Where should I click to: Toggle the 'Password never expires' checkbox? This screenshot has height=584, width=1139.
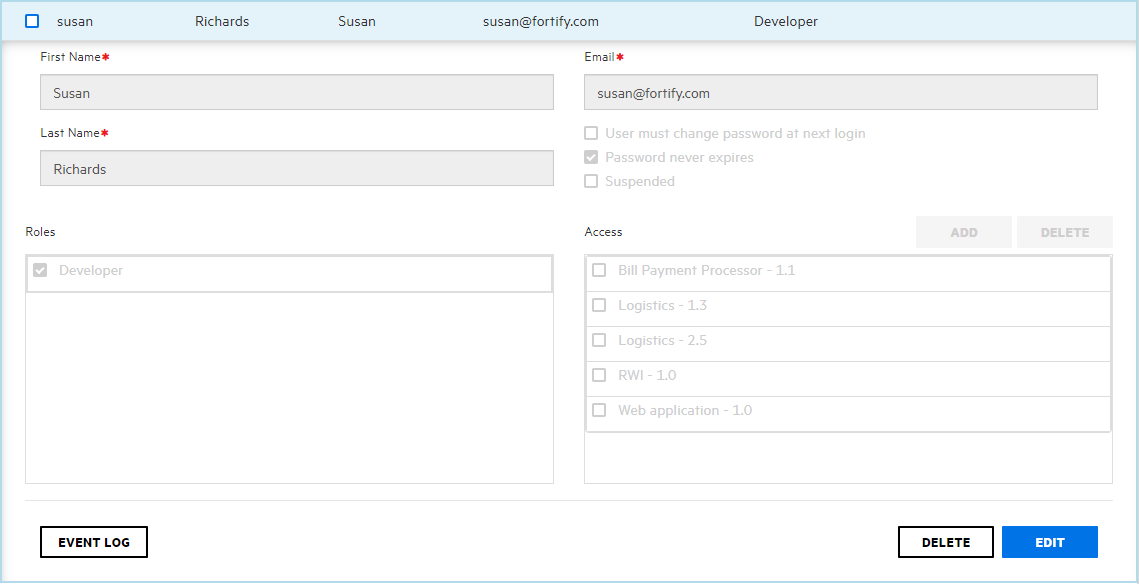tap(591, 157)
